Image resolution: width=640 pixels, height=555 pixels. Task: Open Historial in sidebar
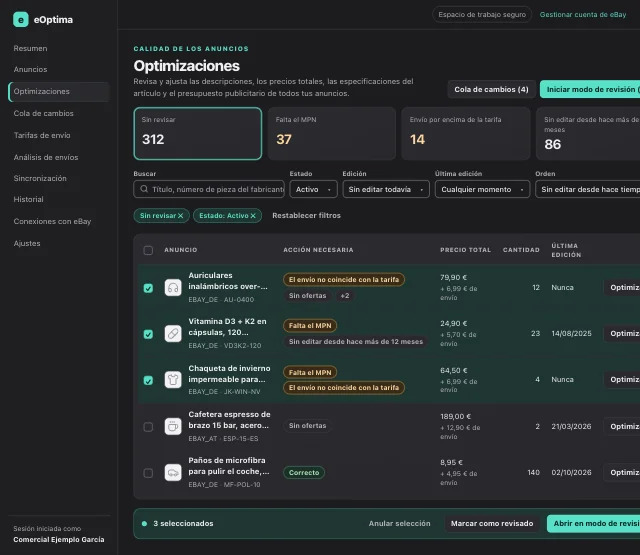29,199
